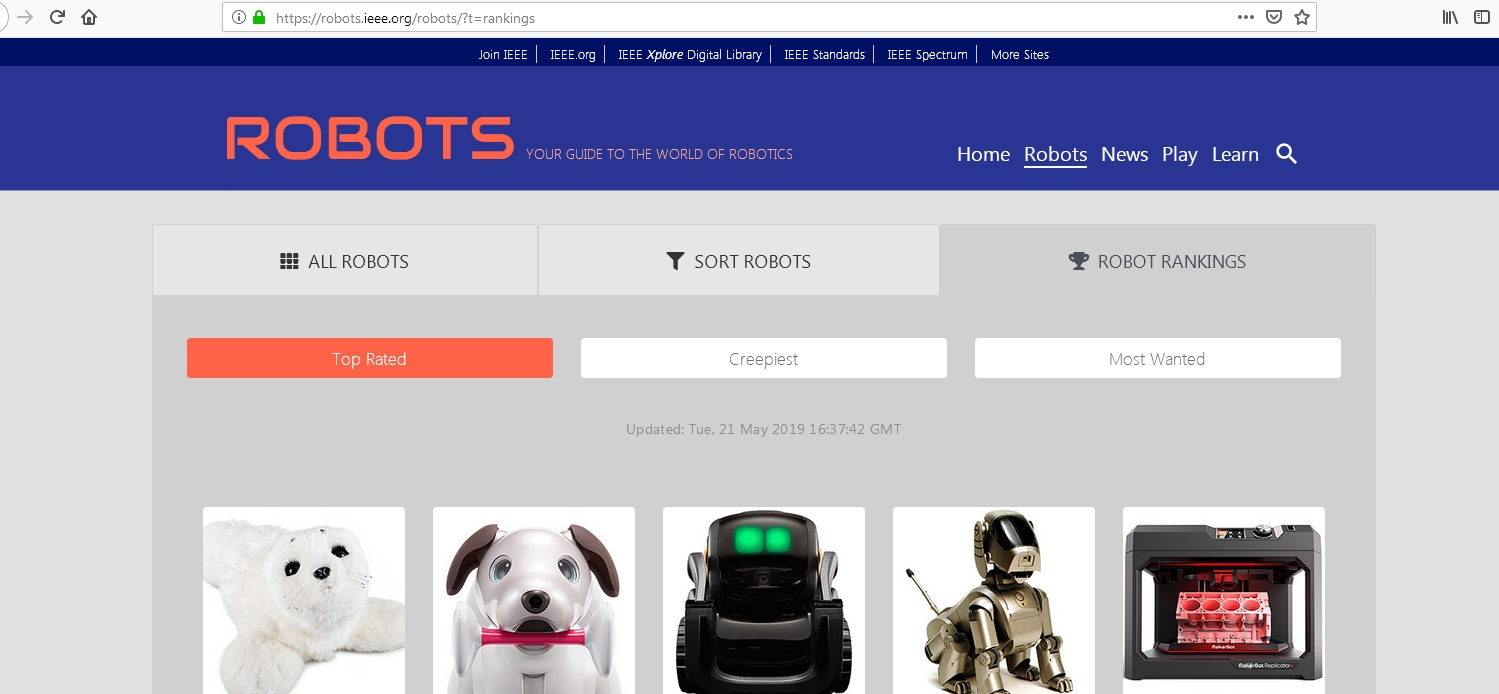
Task: Click the Pocket save icon
Action: (x=1274, y=17)
